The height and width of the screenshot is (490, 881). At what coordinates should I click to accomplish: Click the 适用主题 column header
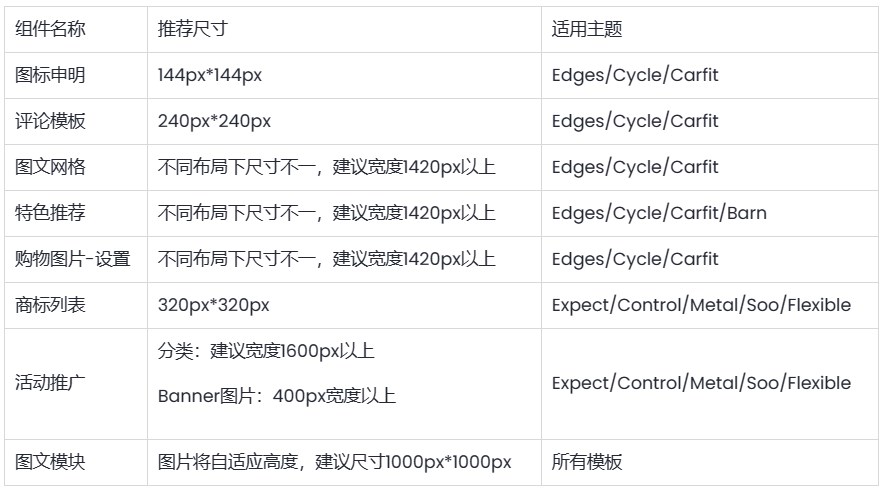coord(587,29)
